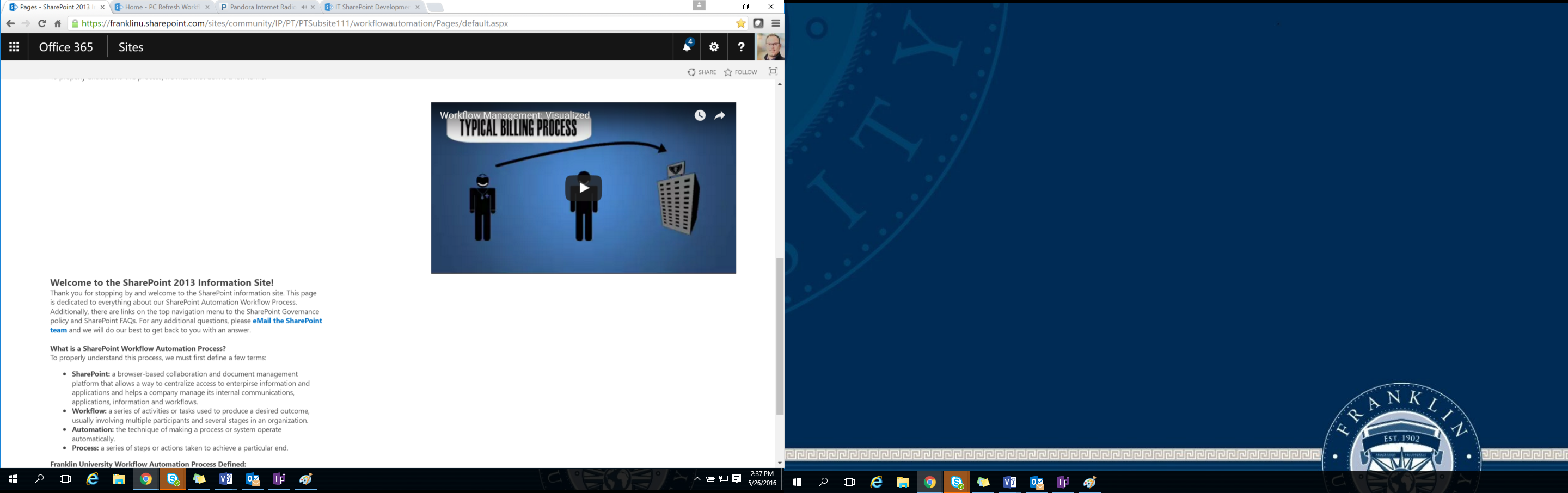Open Visio from the taskbar with the clock

(226, 479)
